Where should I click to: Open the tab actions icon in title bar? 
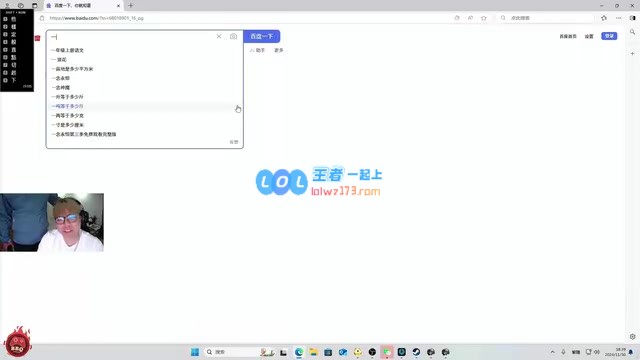[x=35, y=6]
